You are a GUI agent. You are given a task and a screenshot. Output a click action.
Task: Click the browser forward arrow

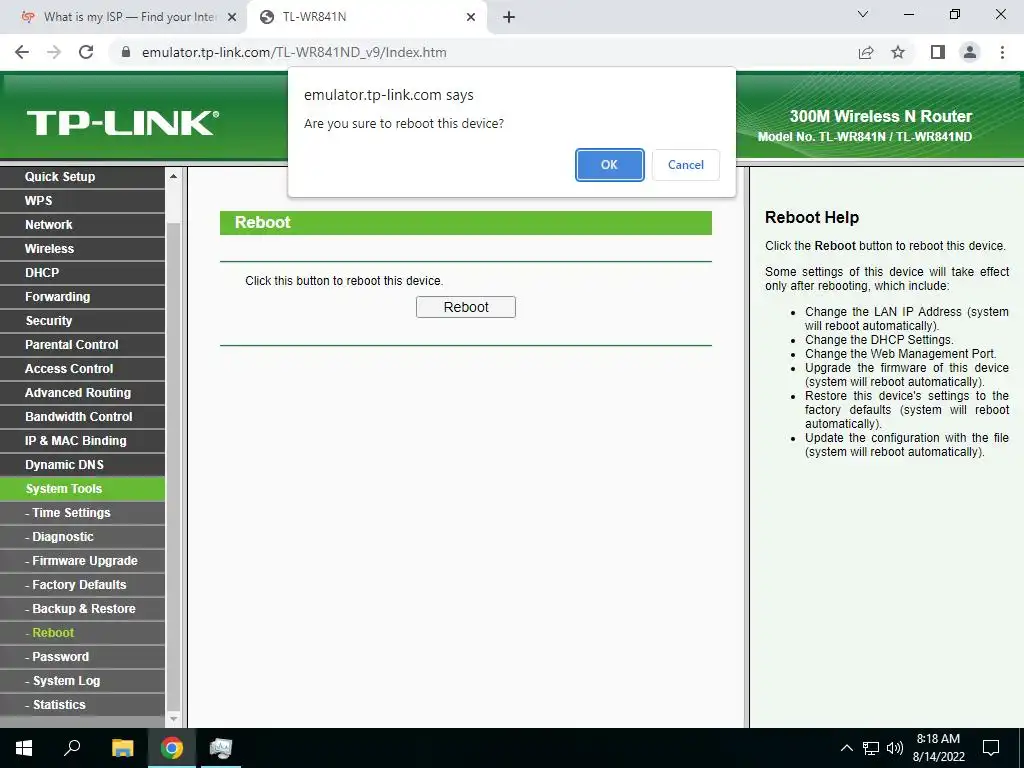pos(54,52)
